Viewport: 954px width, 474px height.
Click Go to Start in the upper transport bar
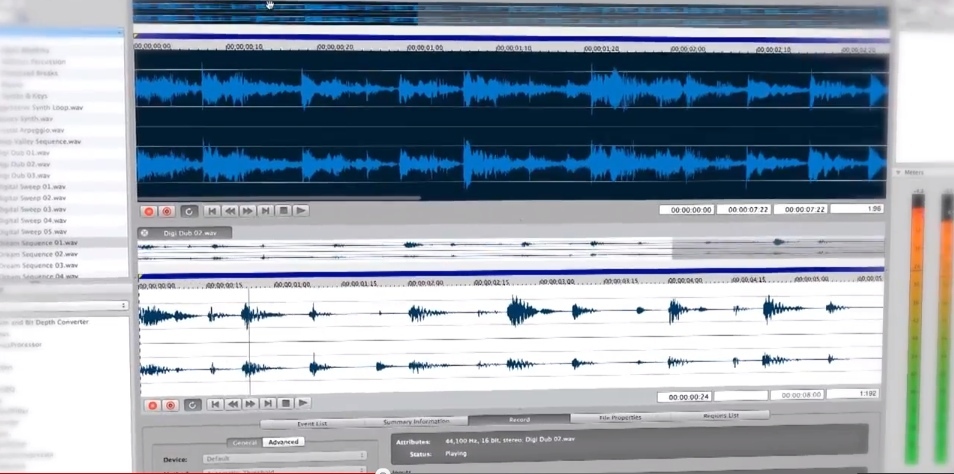pos(212,211)
